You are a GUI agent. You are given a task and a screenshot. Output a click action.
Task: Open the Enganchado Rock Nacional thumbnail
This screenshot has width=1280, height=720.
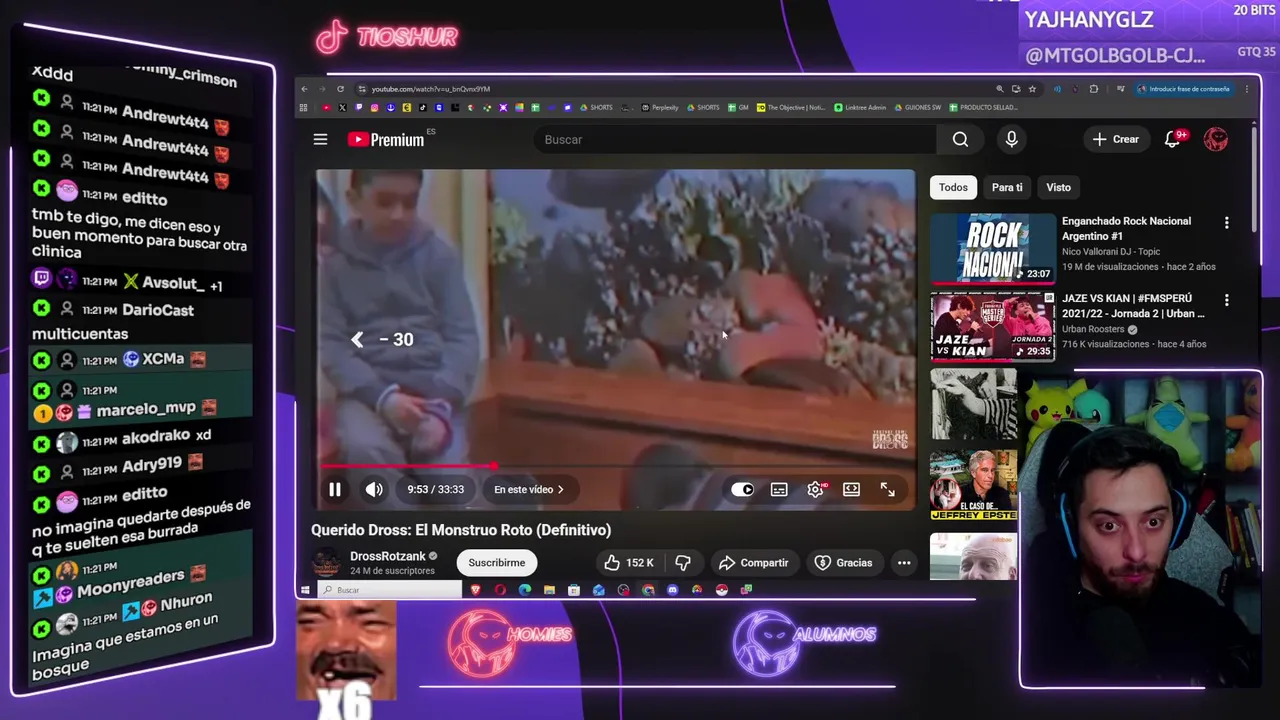(992, 248)
